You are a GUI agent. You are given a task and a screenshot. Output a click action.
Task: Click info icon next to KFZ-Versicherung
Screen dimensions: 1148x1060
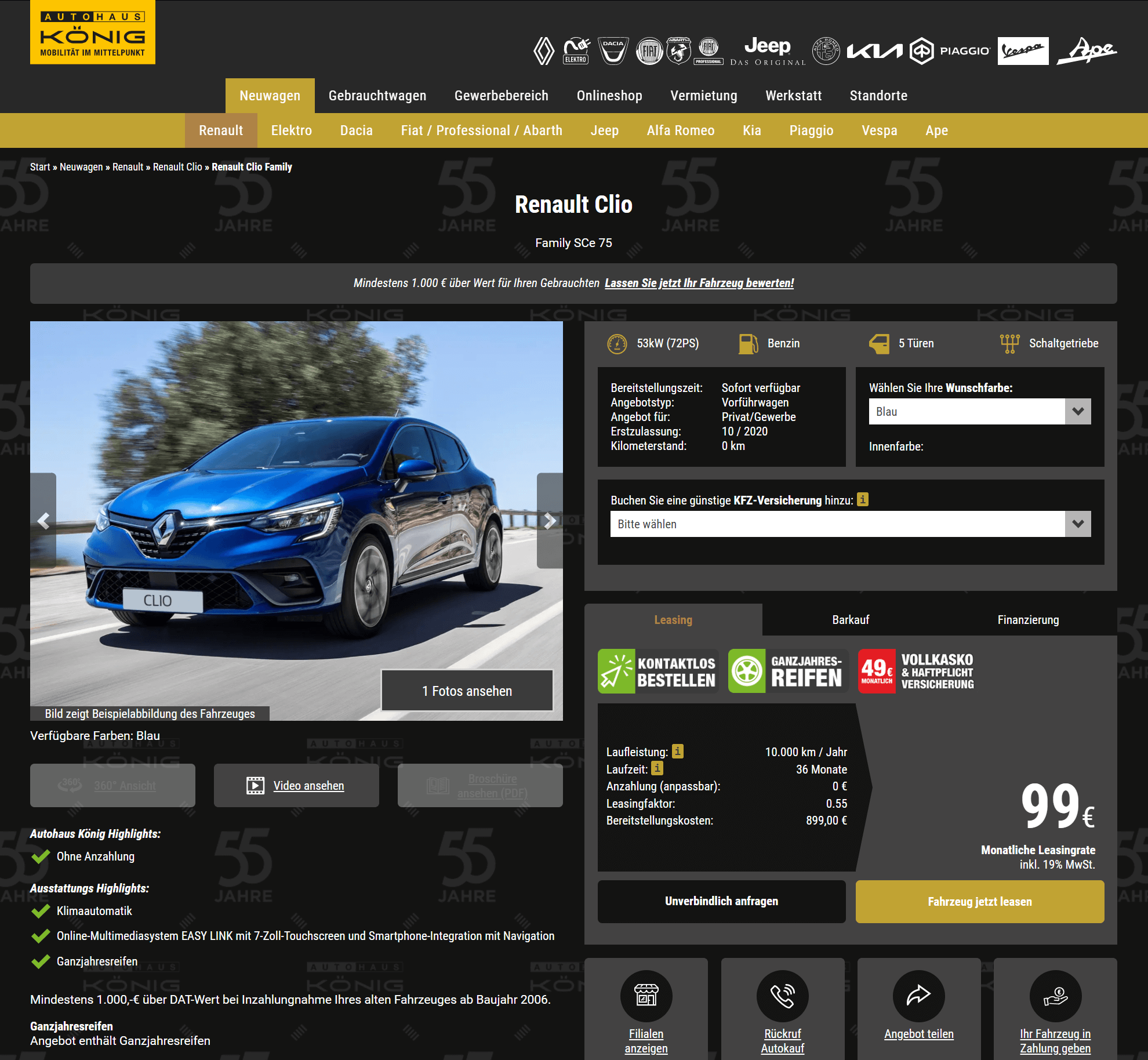coord(863,499)
